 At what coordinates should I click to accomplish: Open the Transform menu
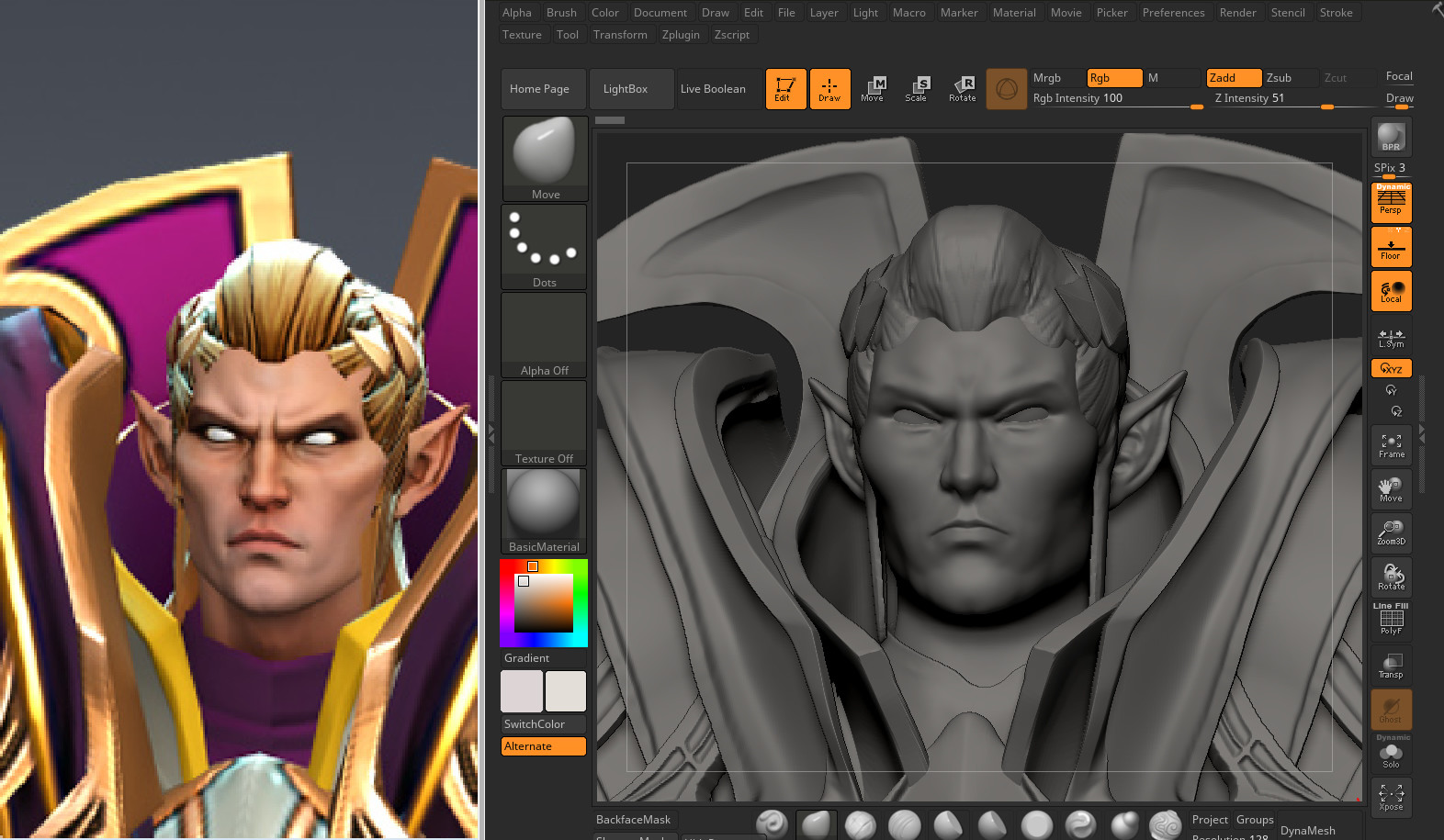click(620, 35)
